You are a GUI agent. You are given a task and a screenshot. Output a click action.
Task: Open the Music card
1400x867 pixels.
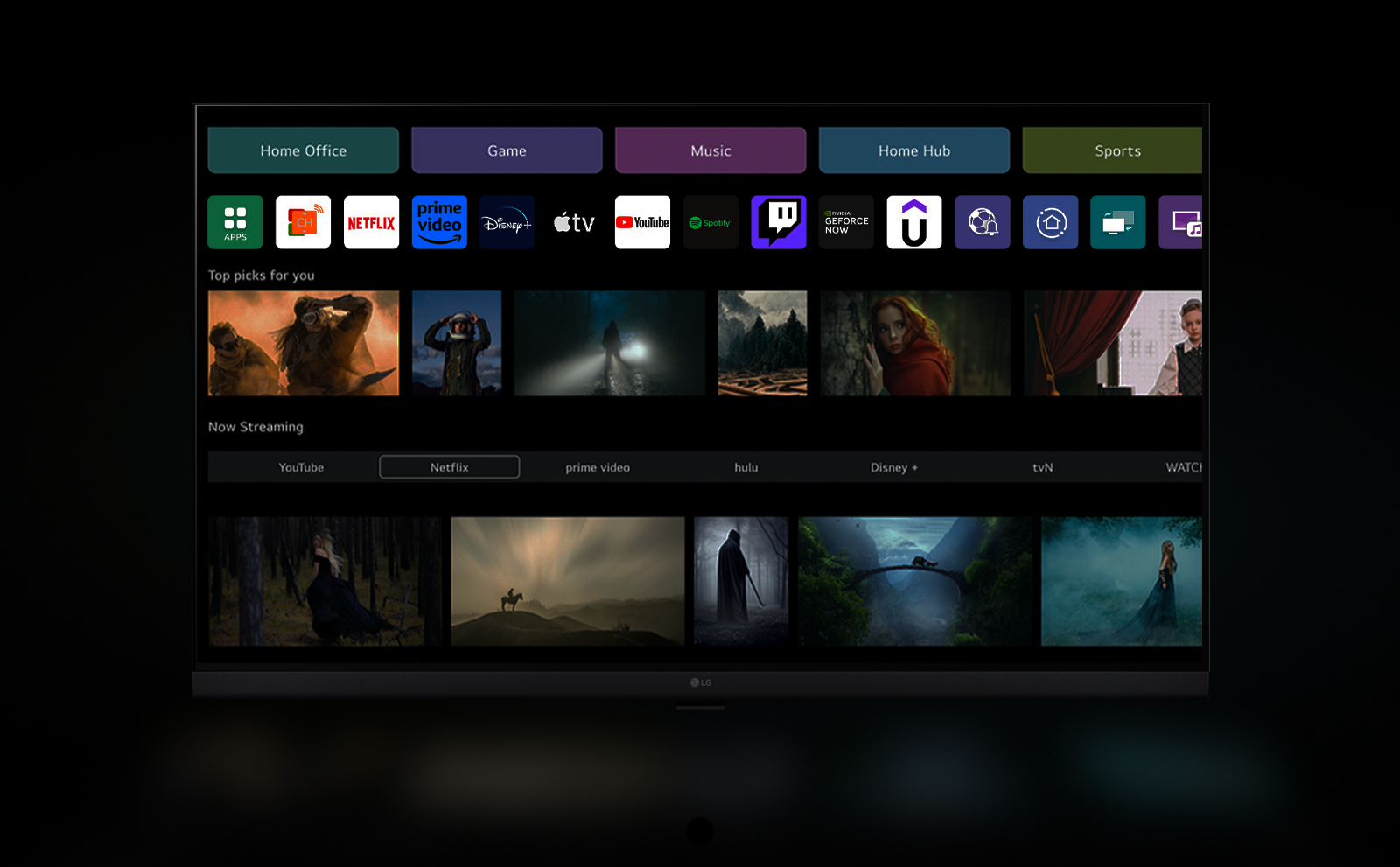(710, 150)
